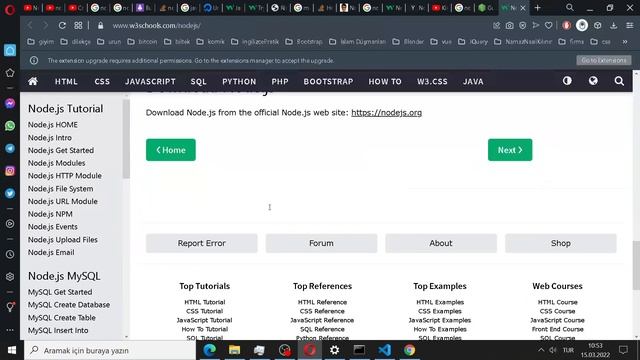
Task: Open bookmarks folder named jQuery
Action: 473,42
